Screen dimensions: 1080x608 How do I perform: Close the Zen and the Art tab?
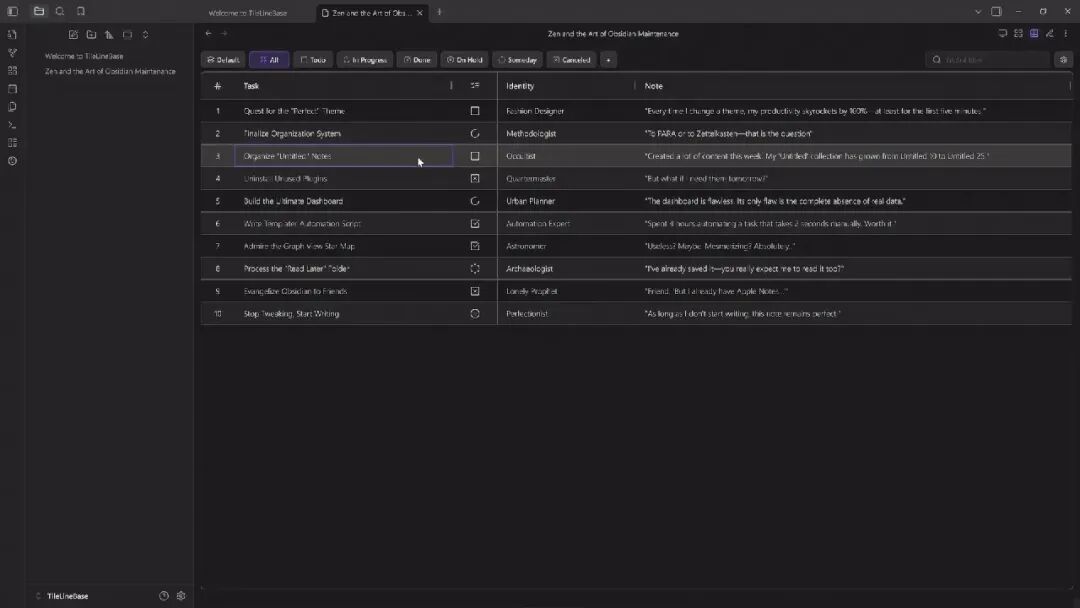click(x=419, y=13)
